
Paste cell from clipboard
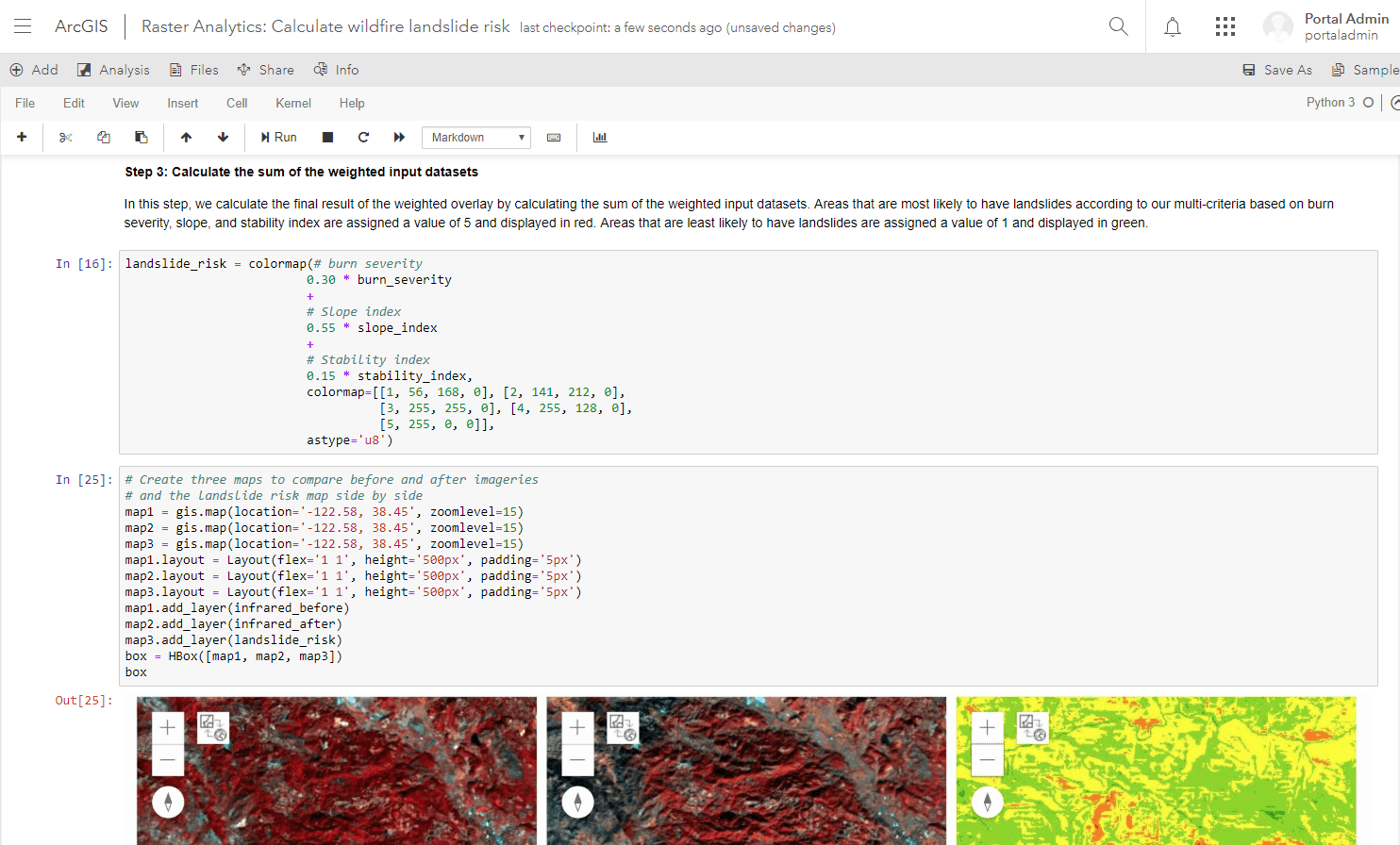[141, 137]
